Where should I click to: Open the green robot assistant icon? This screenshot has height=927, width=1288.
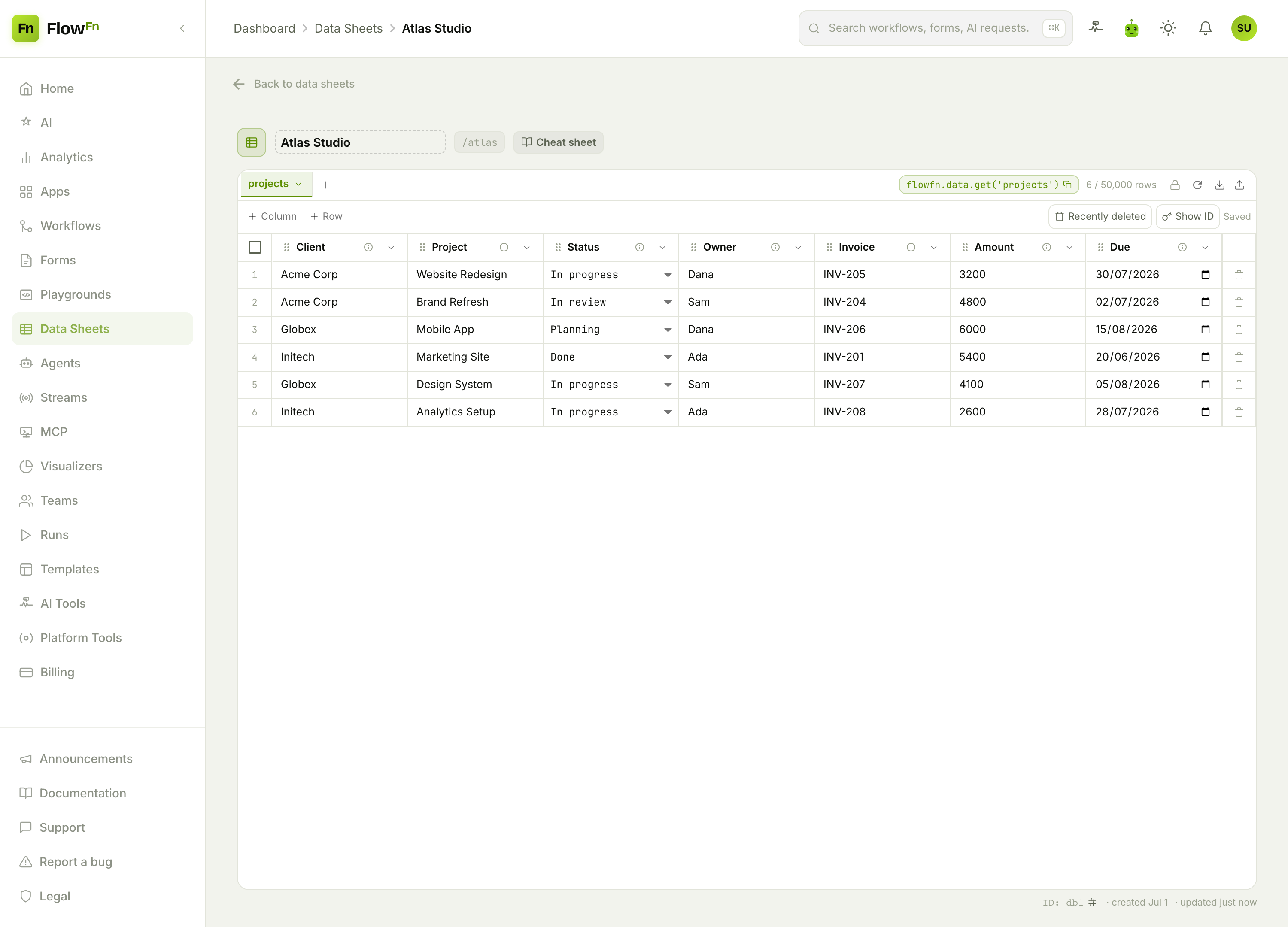1131,28
